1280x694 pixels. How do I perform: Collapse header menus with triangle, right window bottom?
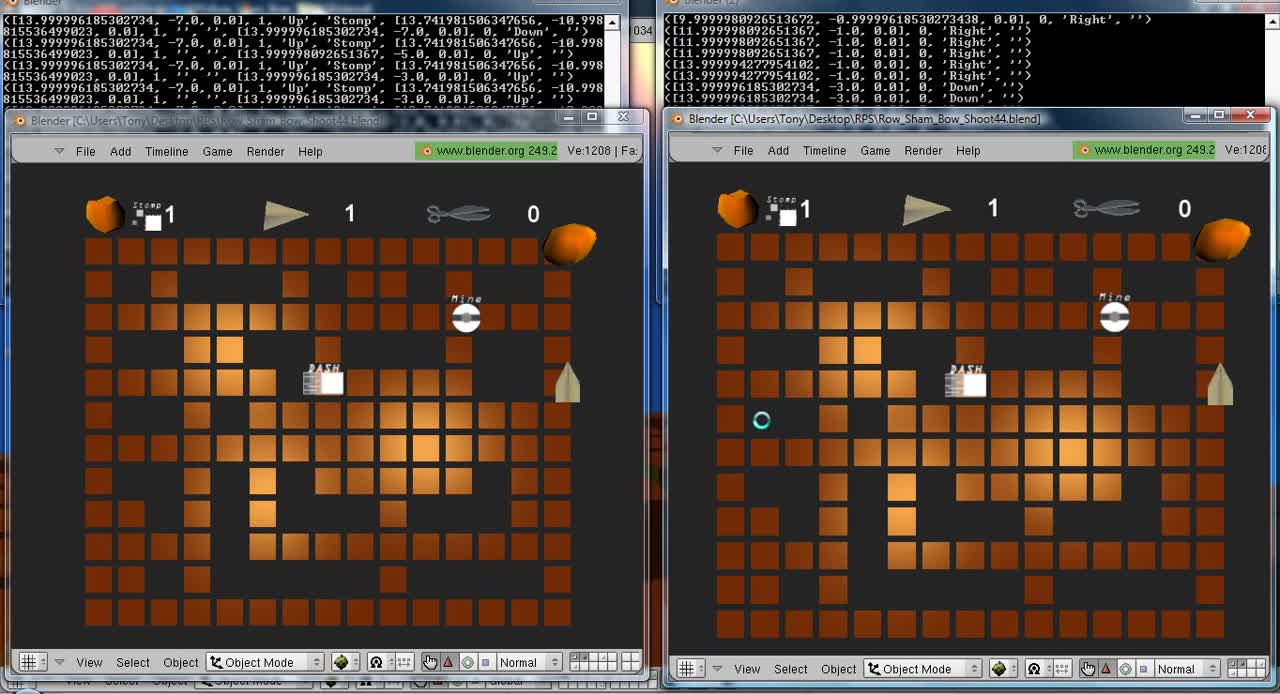click(717, 669)
